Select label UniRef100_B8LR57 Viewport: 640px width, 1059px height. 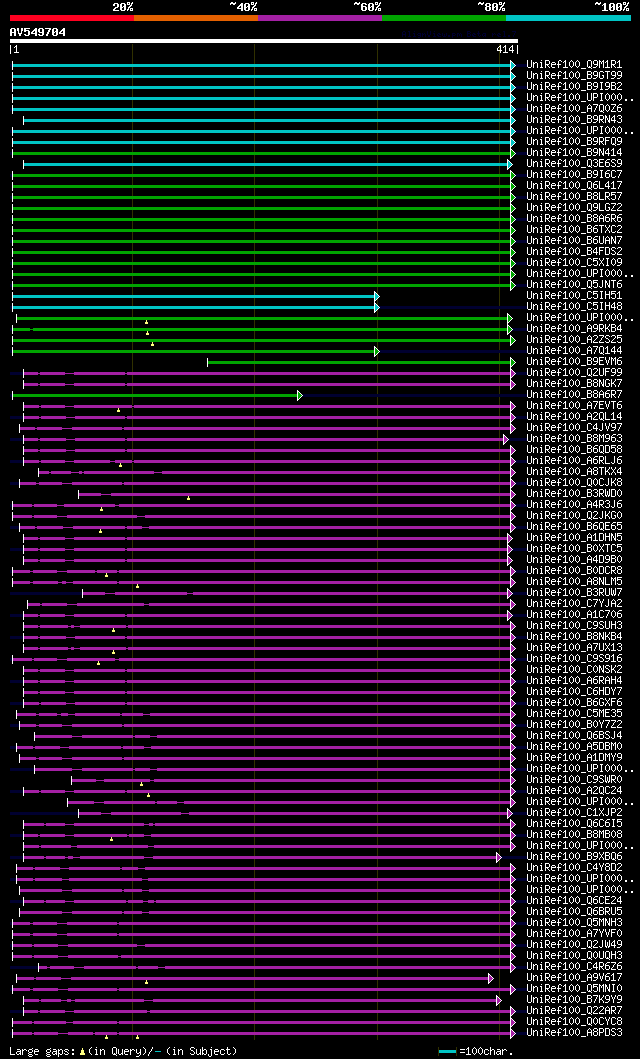(x=575, y=196)
